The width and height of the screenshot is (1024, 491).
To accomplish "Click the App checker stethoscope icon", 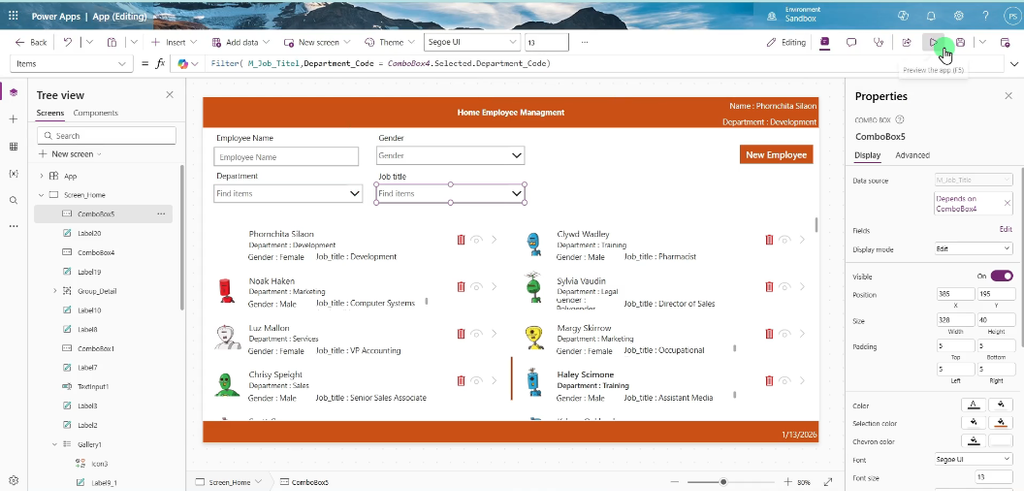I will 878,42.
